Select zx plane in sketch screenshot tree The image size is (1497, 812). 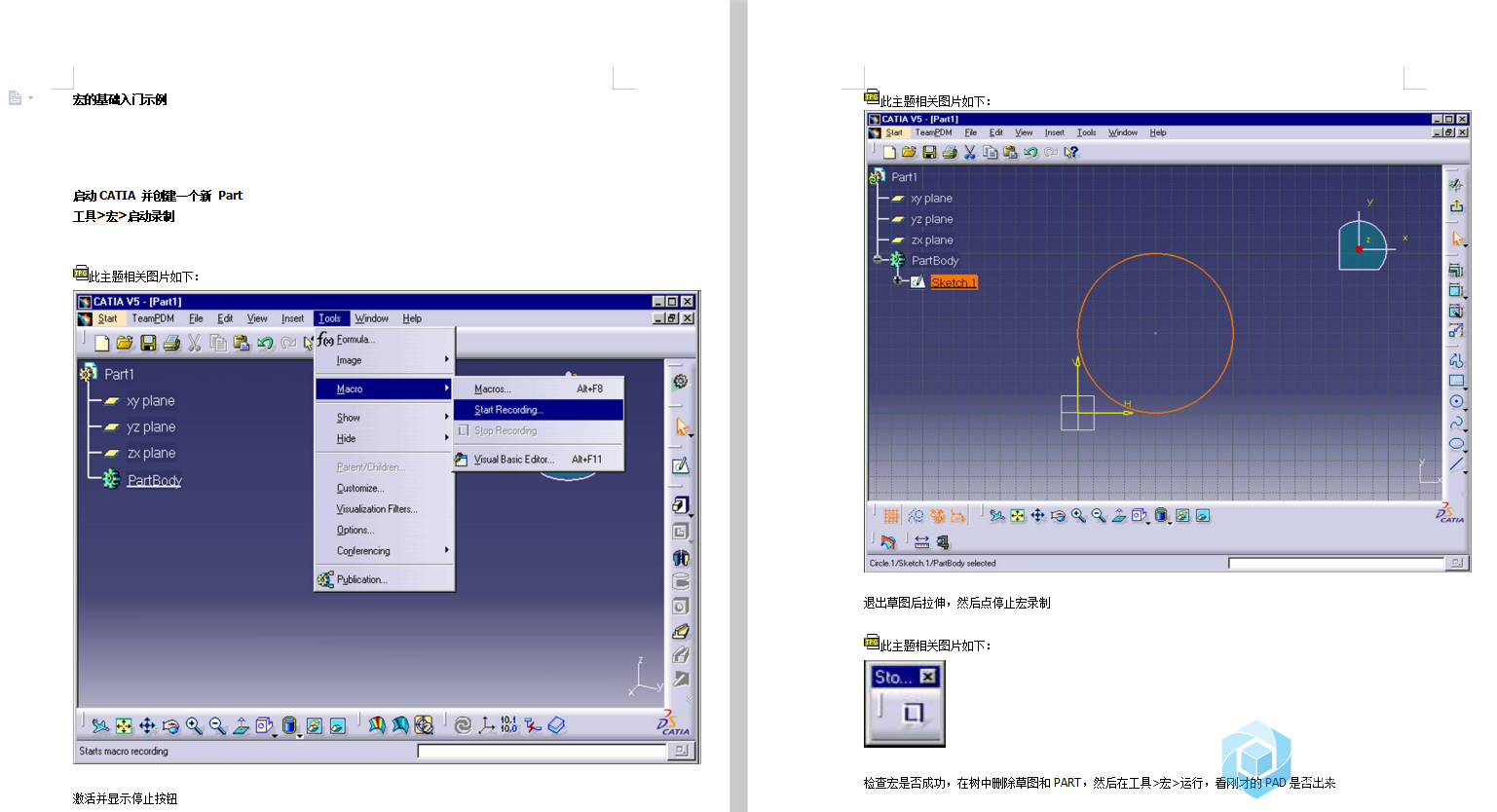tap(932, 240)
